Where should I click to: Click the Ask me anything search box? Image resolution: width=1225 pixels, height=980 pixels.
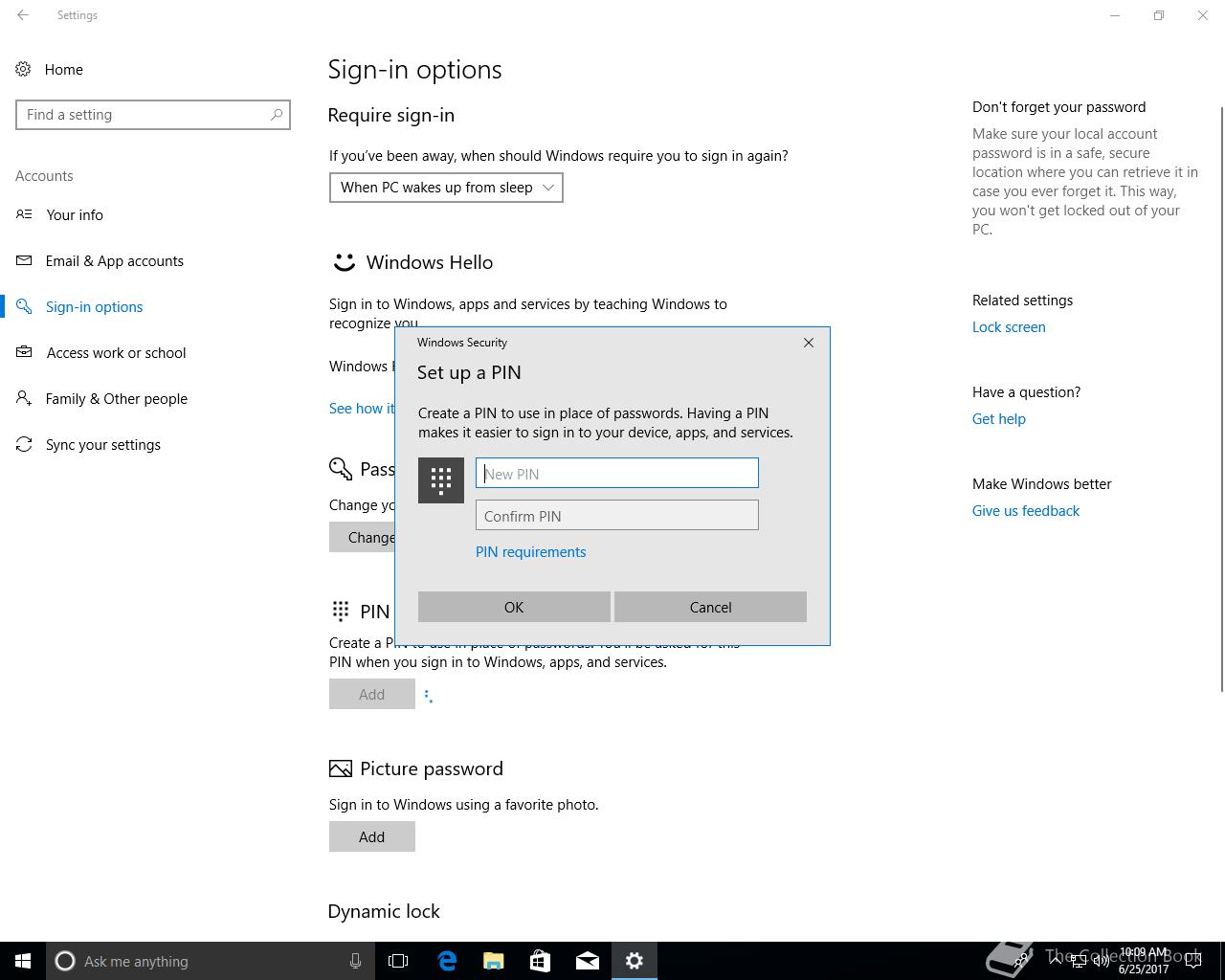click(211, 961)
